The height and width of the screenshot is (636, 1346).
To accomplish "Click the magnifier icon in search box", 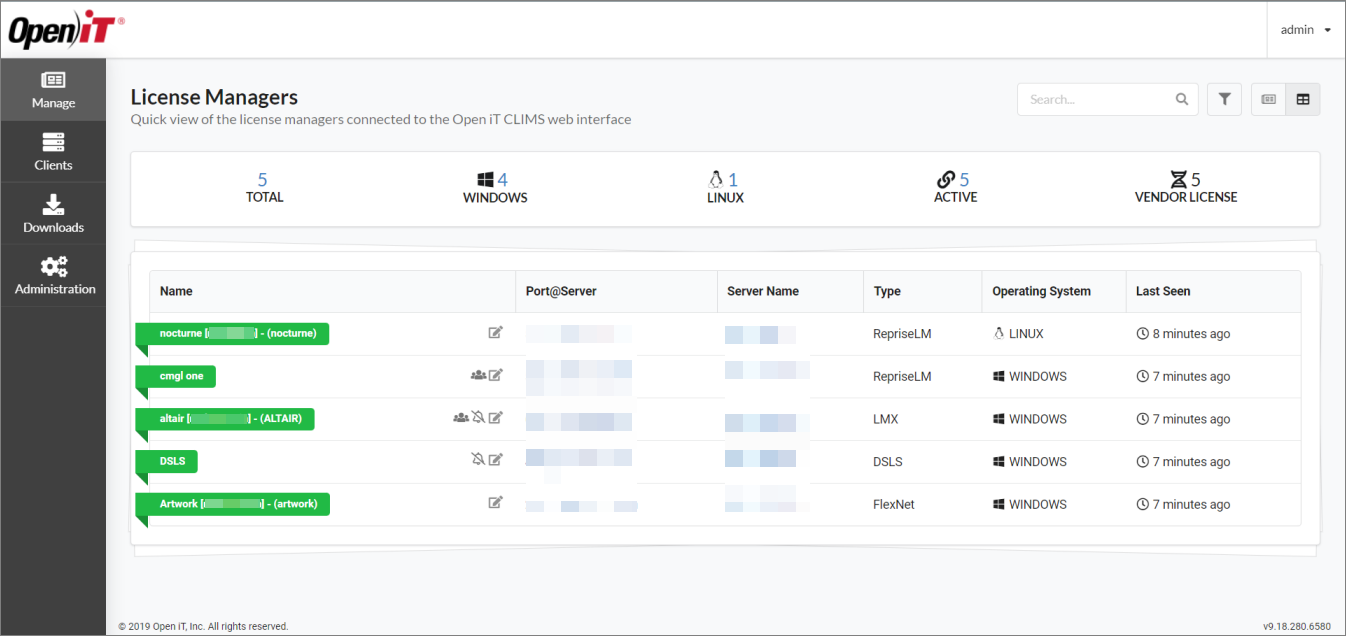I will [1182, 99].
